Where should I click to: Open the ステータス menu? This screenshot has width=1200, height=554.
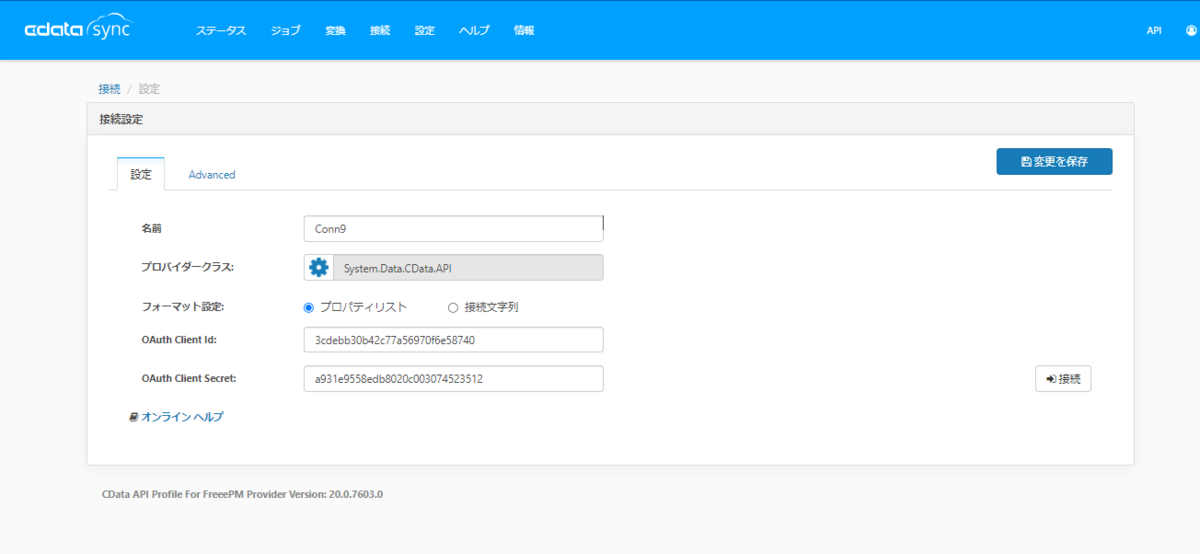click(221, 31)
